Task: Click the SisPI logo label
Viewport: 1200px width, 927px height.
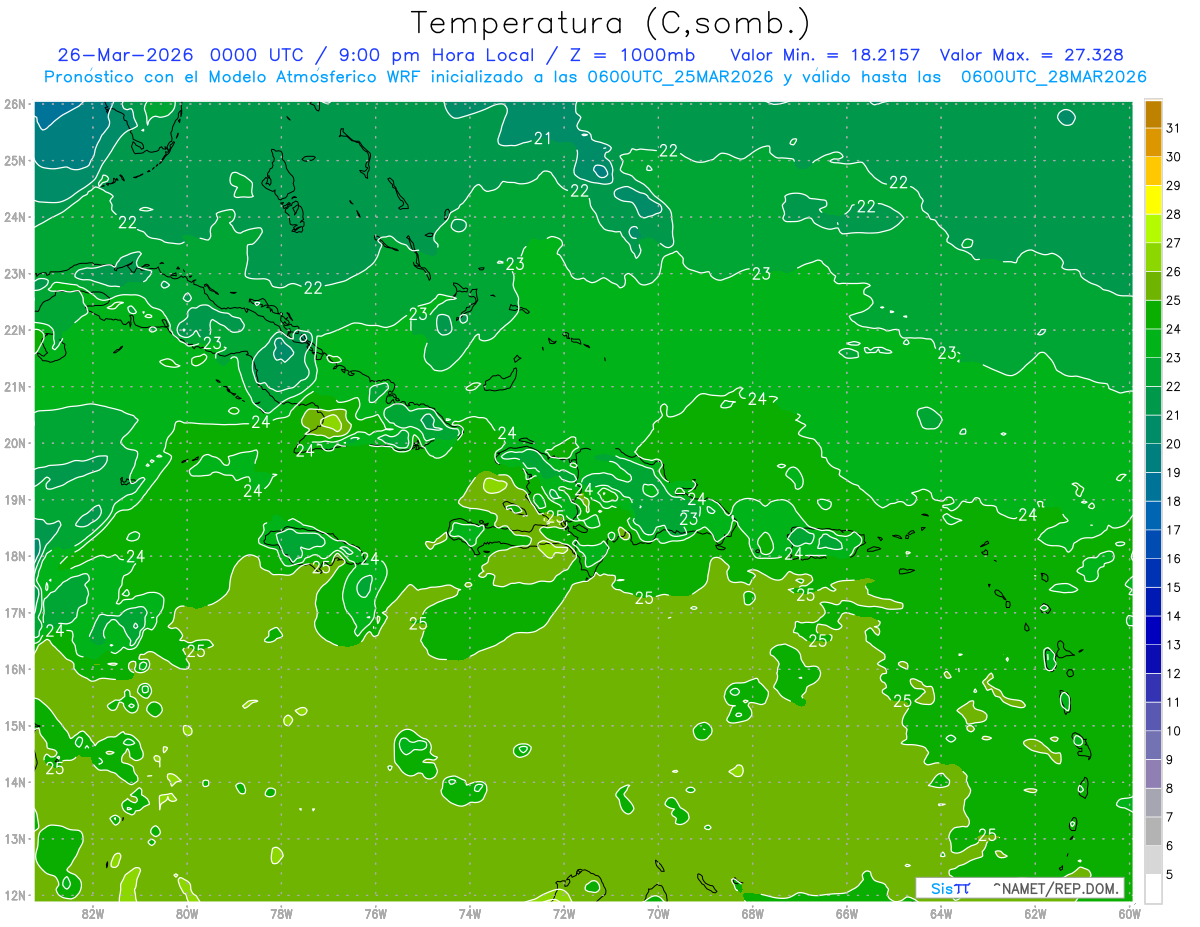Action: [x=950, y=888]
